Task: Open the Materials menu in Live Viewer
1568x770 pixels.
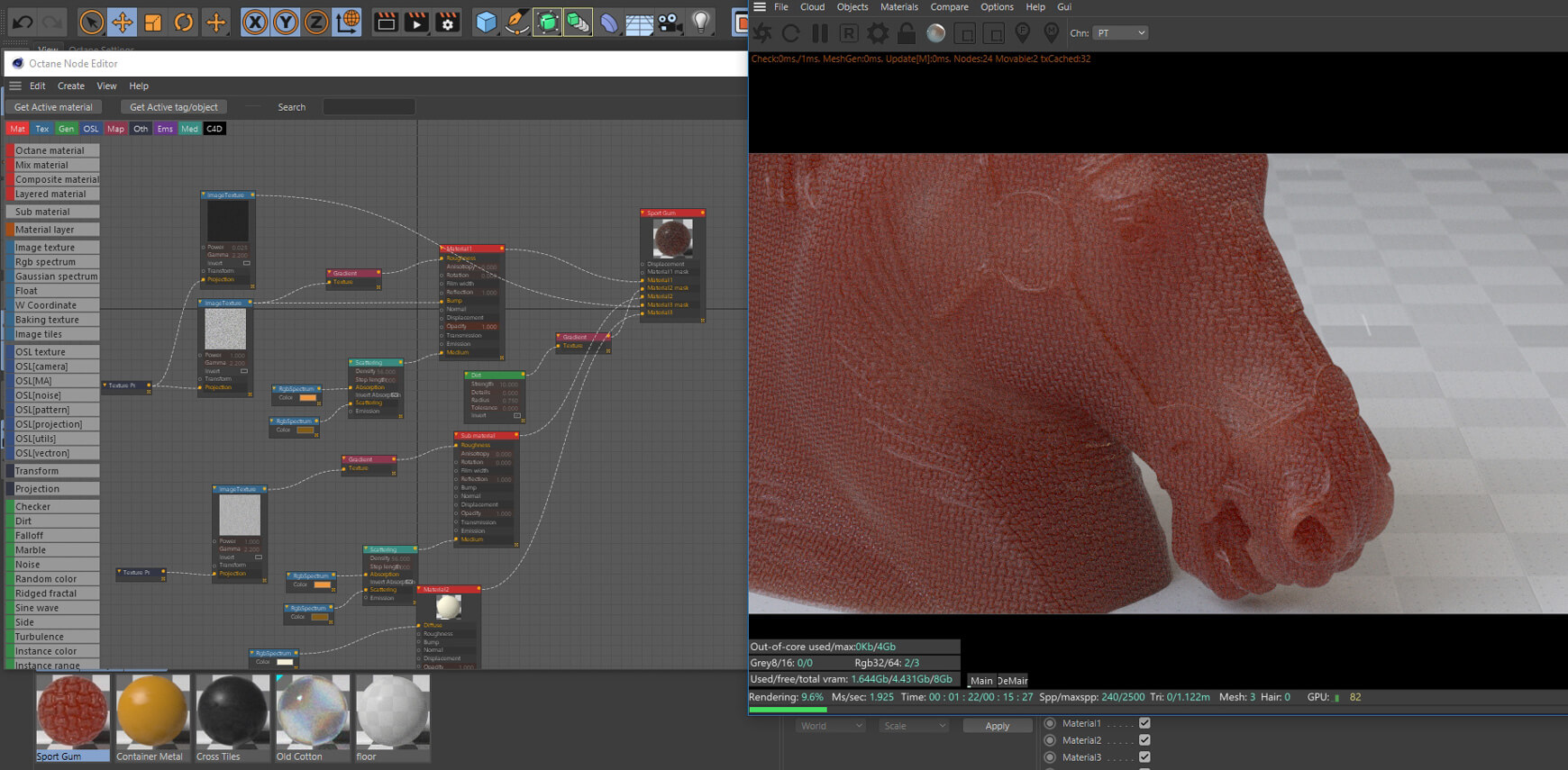Action: [x=898, y=7]
